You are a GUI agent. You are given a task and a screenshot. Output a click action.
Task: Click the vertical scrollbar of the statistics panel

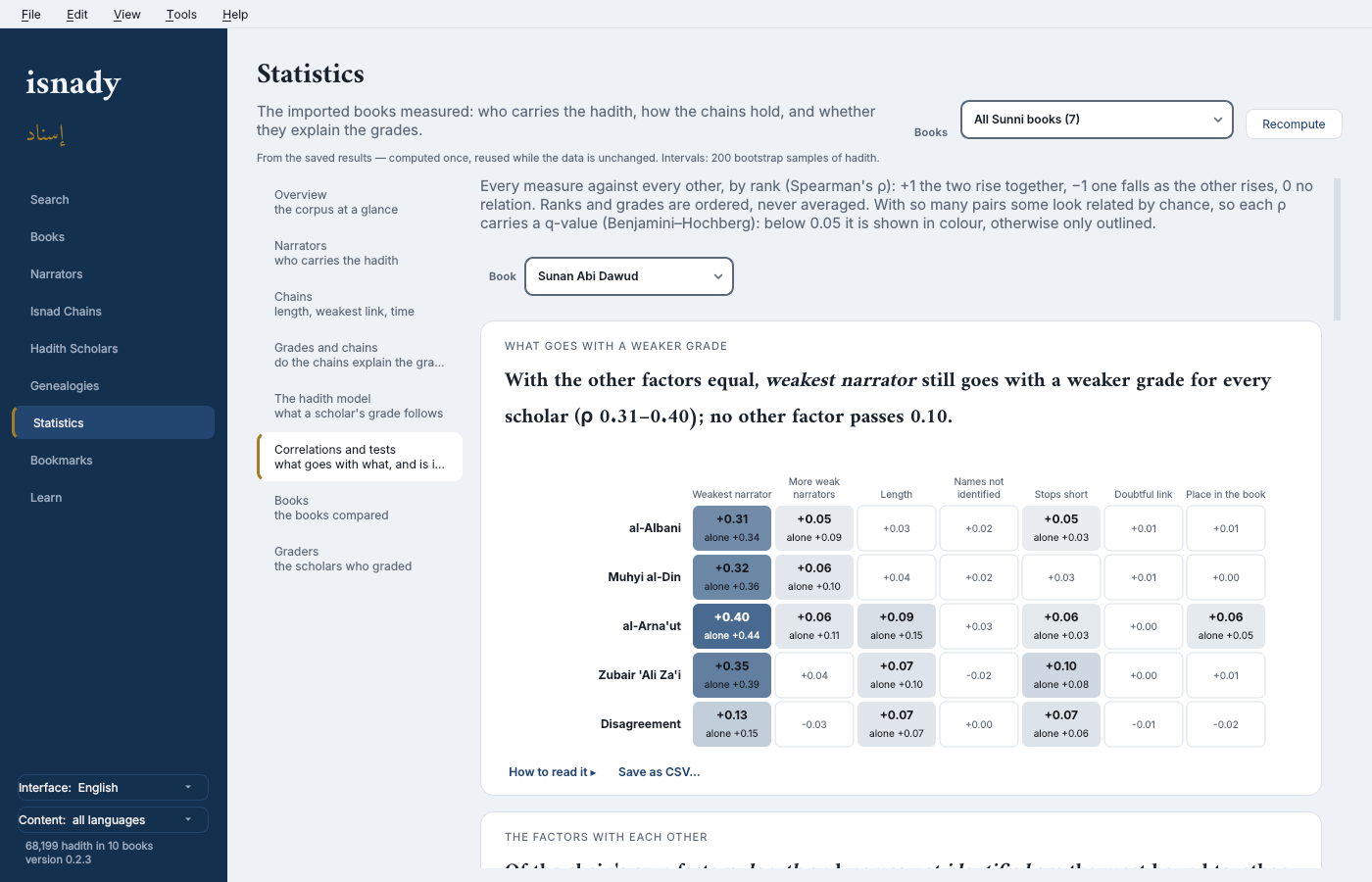pyautogui.click(x=1337, y=249)
